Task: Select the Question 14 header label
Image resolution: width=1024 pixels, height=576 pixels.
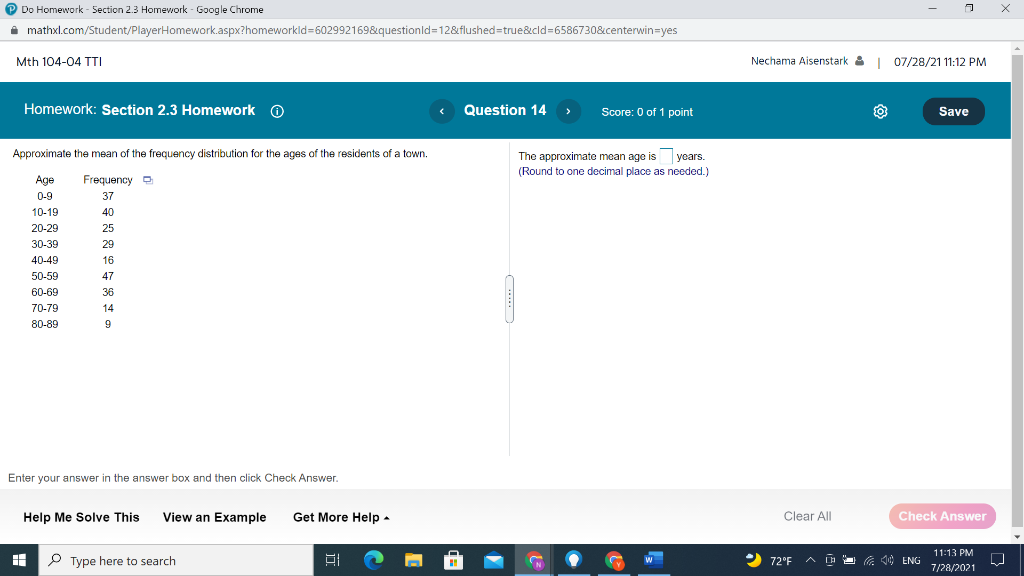Action: tap(504, 111)
